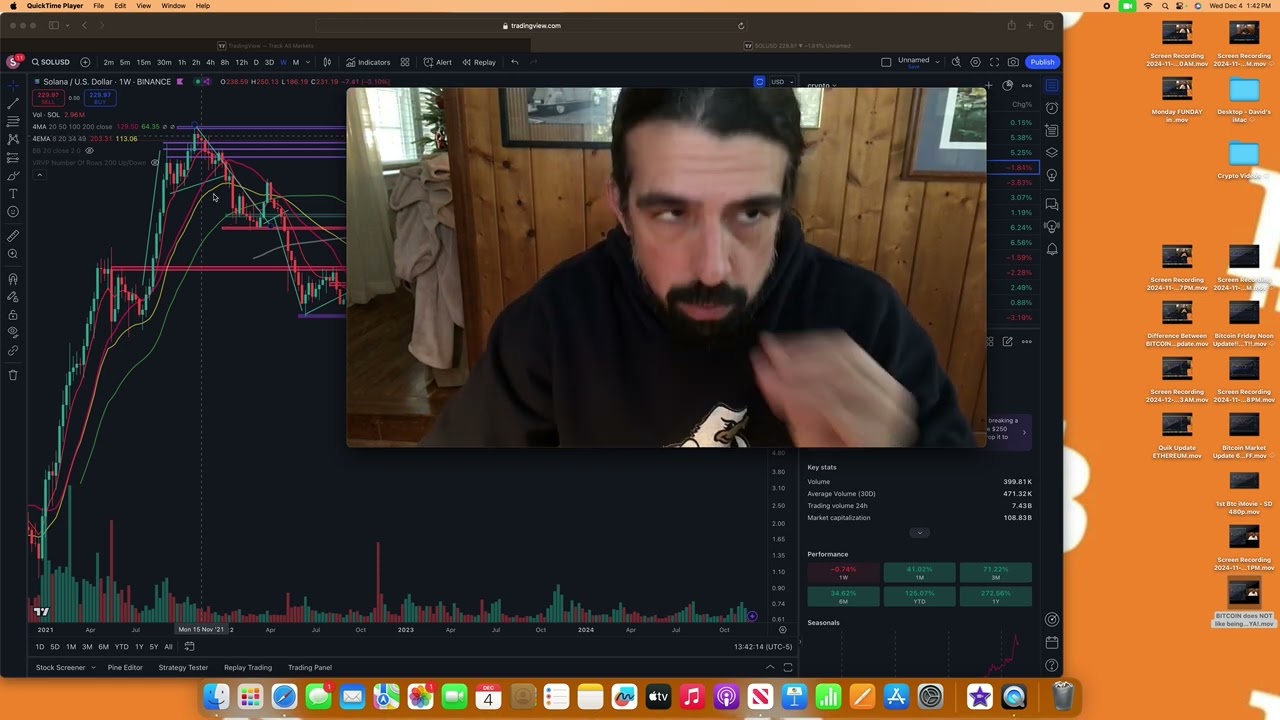Select the 1D date range
Image resolution: width=1280 pixels, height=720 pixels.
(39, 647)
